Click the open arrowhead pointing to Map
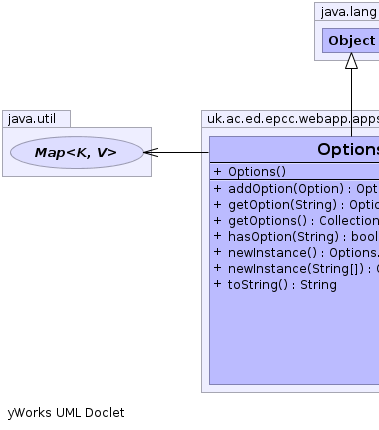The width and height of the screenshot is (379, 430). (151, 152)
